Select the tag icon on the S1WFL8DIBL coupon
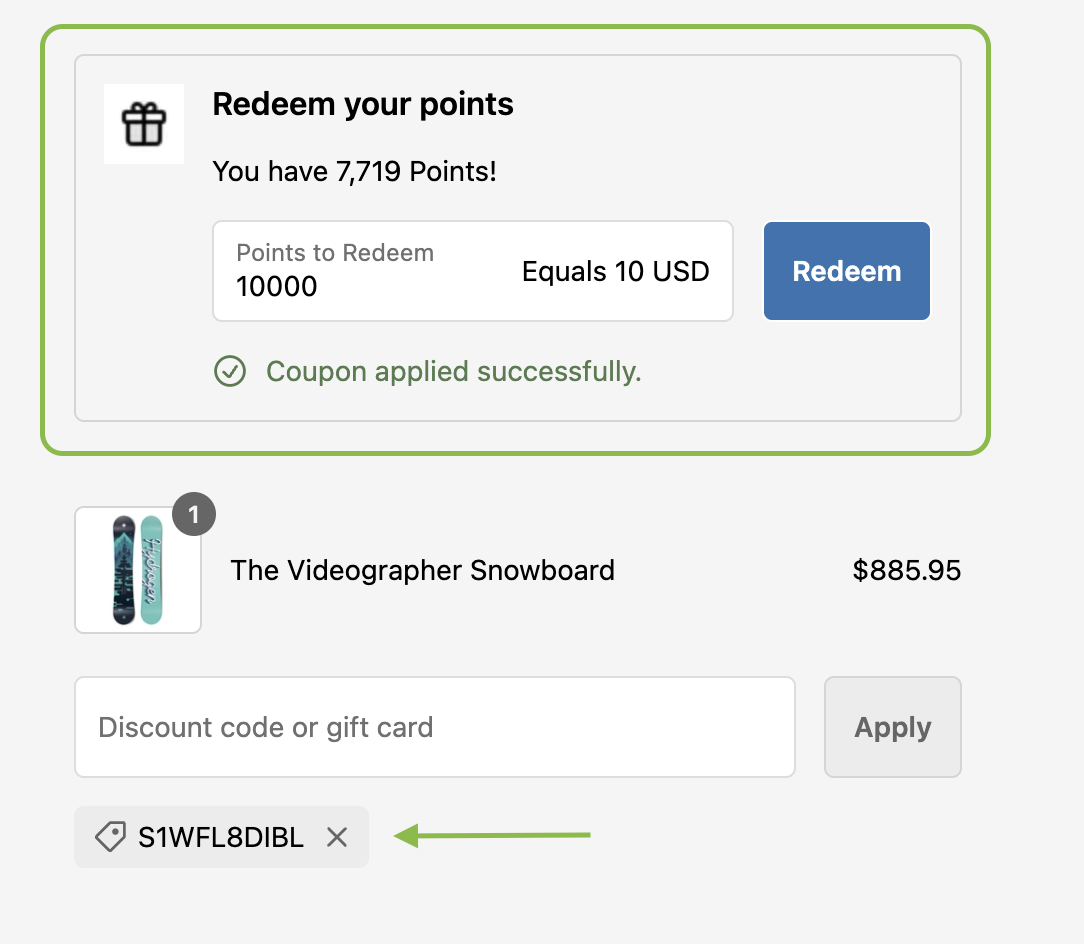This screenshot has height=944, width=1084. click(x=110, y=837)
